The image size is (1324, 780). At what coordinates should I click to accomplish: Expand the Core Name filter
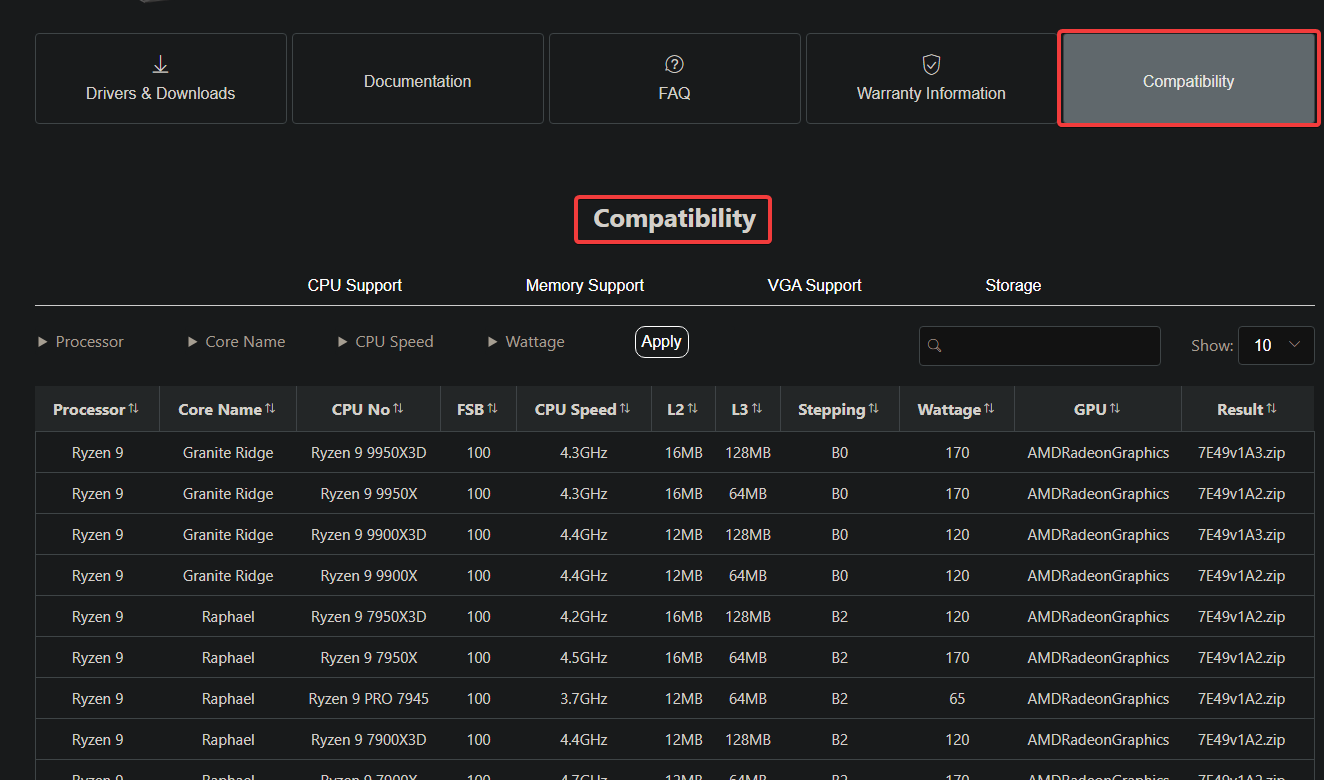pyautogui.click(x=237, y=342)
